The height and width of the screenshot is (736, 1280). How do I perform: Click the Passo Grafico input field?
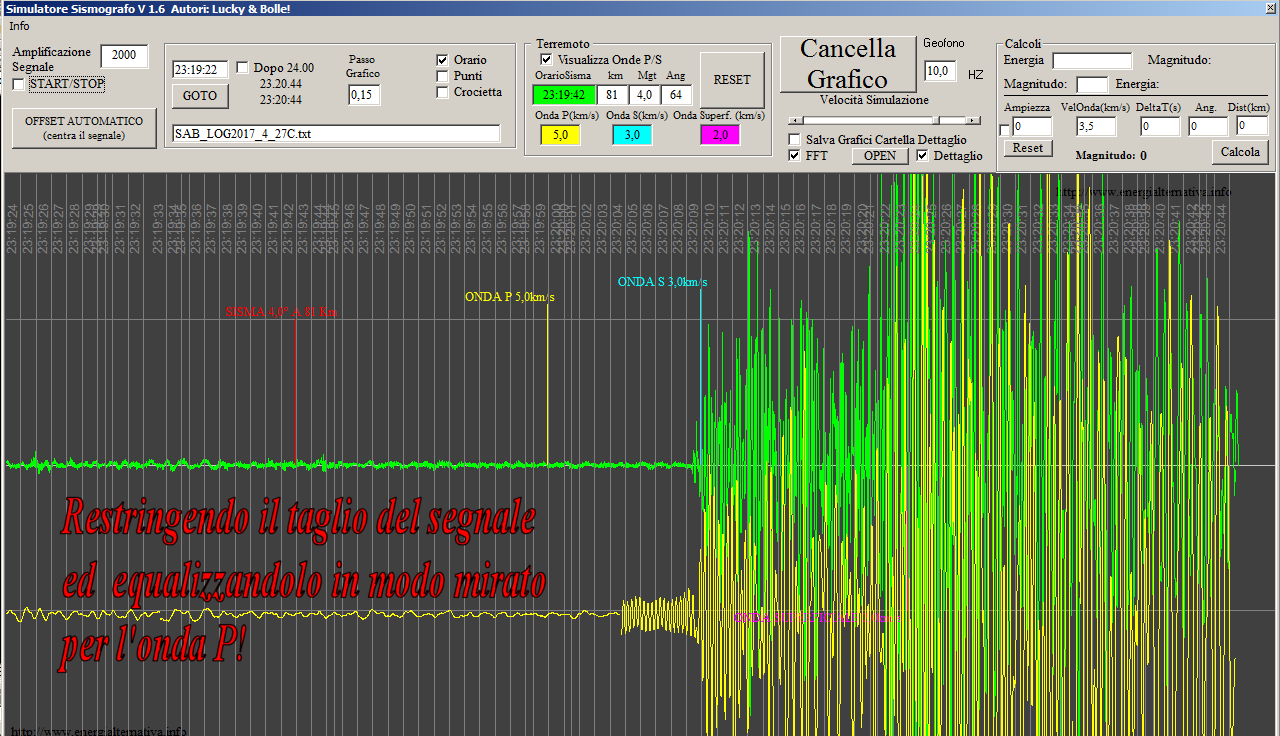364,95
